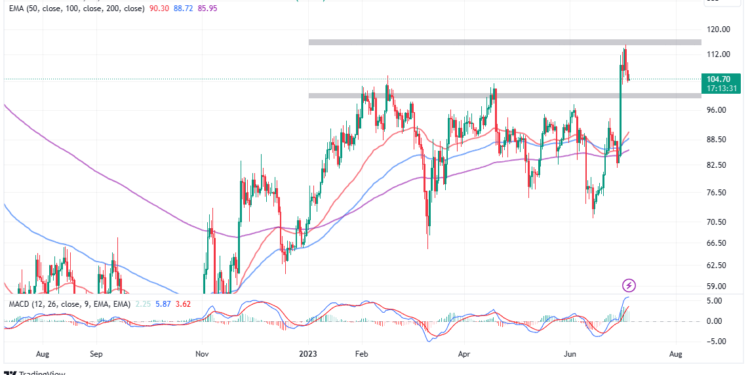The height and width of the screenshot is (375, 750).
Task: Click the 112.00 price axis label
Action: coord(719,55)
